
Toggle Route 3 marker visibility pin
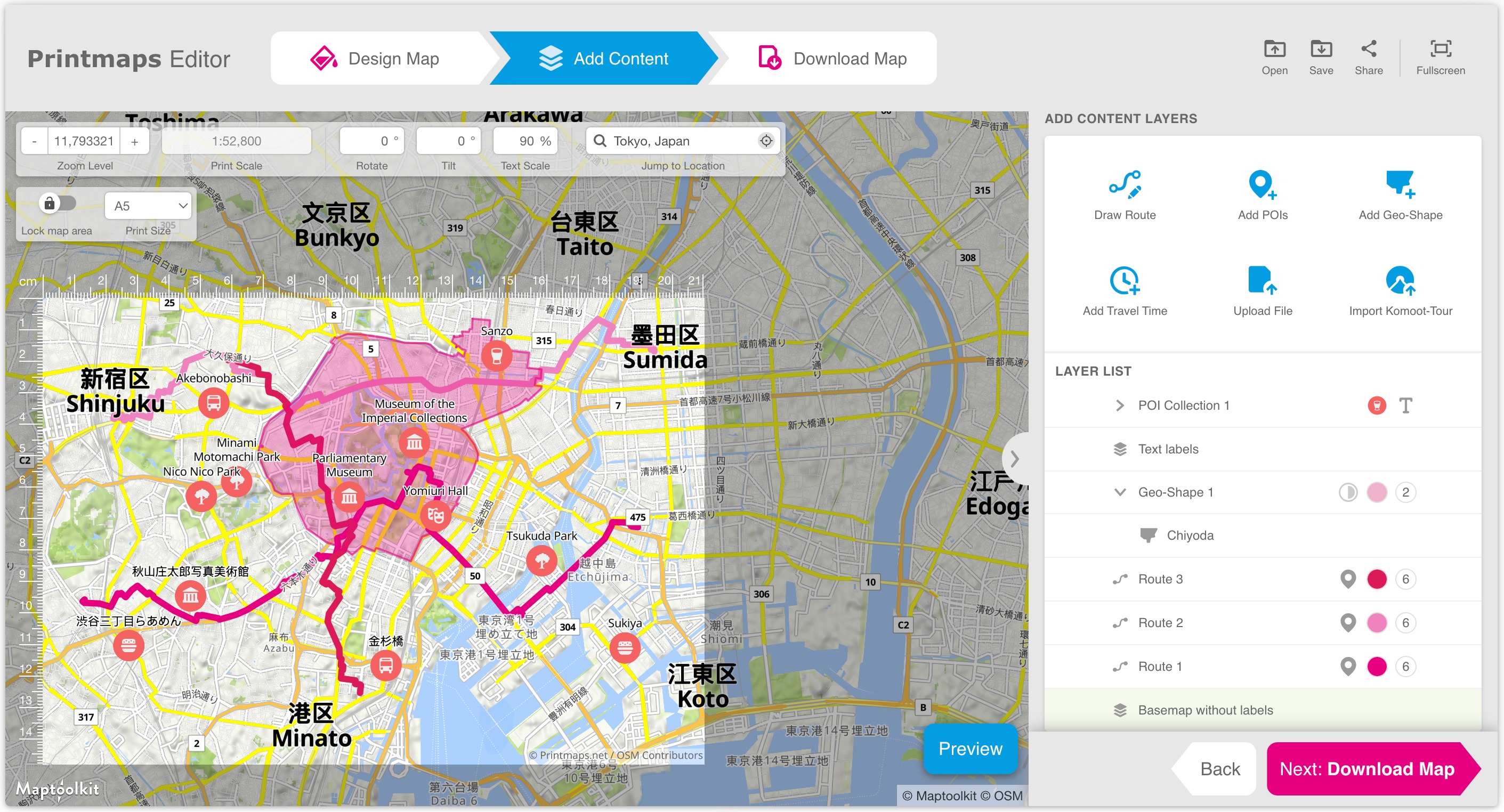[x=1347, y=579]
